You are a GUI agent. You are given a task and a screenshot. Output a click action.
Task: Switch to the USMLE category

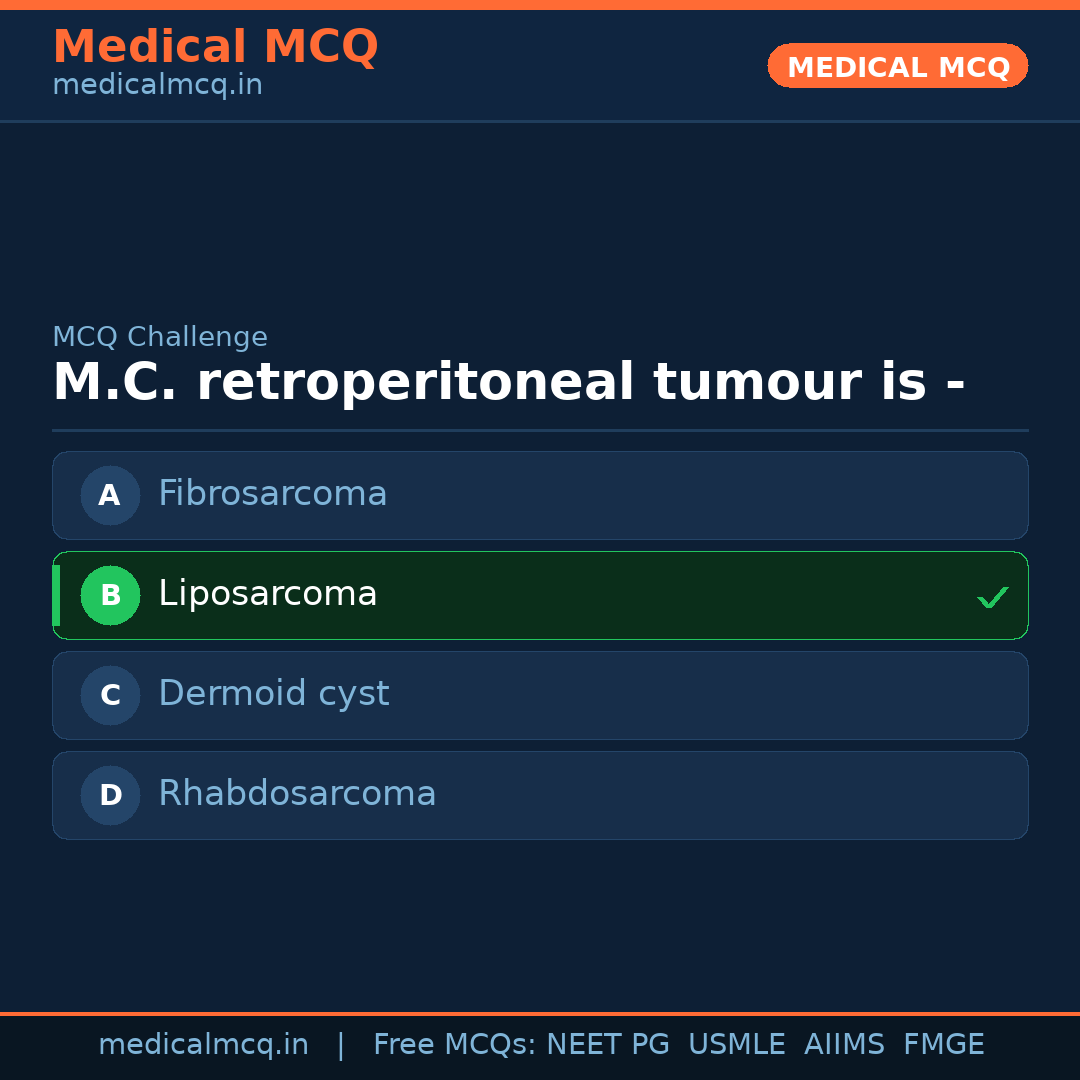[x=737, y=1044]
